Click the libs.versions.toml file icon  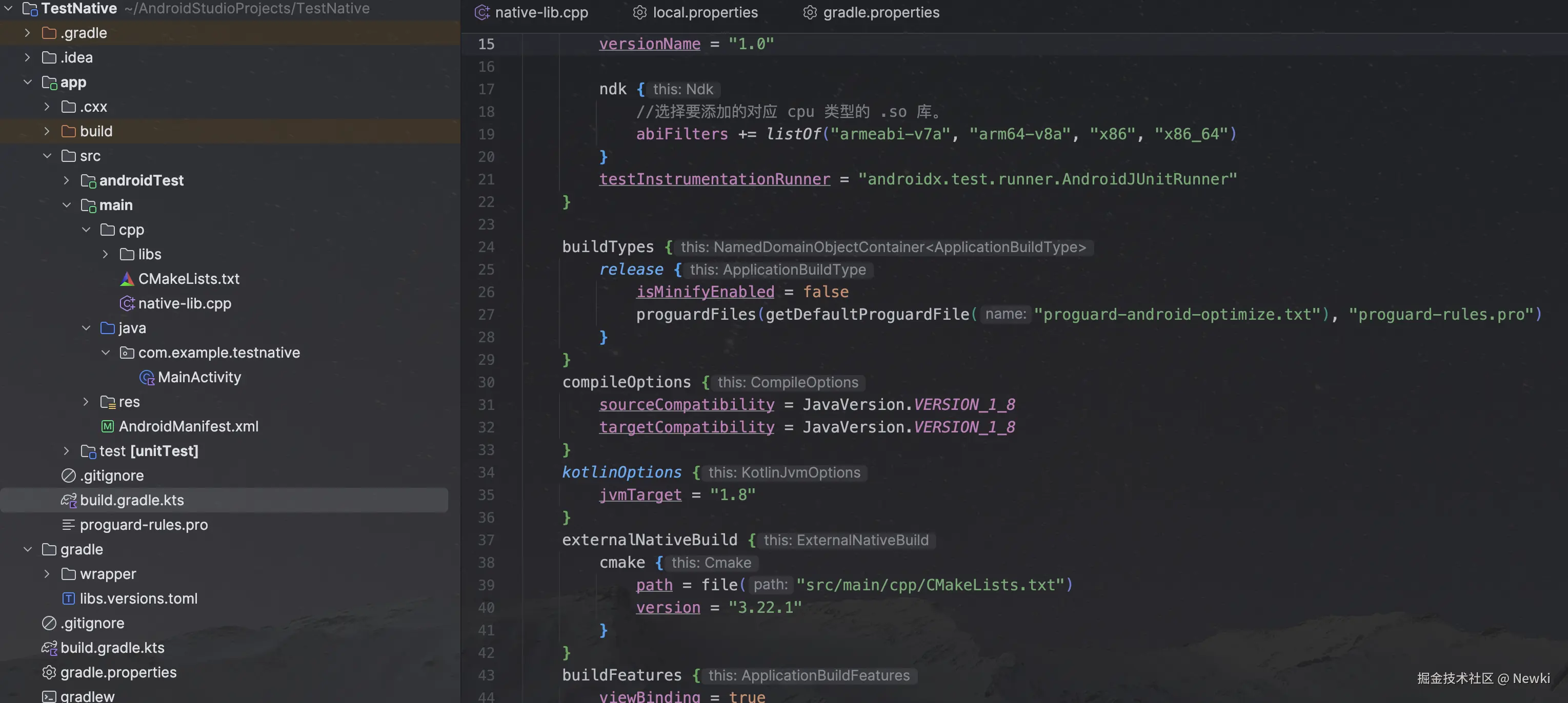click(69, 598)
